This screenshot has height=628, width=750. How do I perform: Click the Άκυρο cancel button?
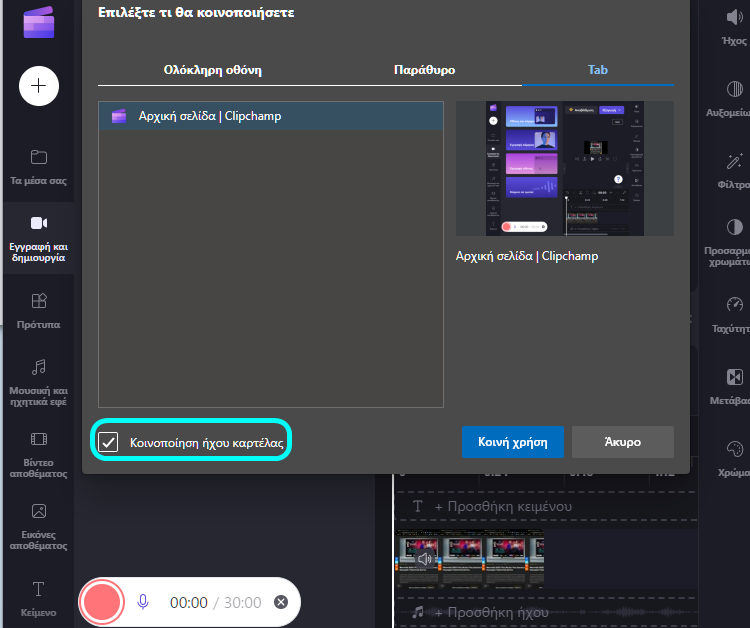tap(623, 442)
